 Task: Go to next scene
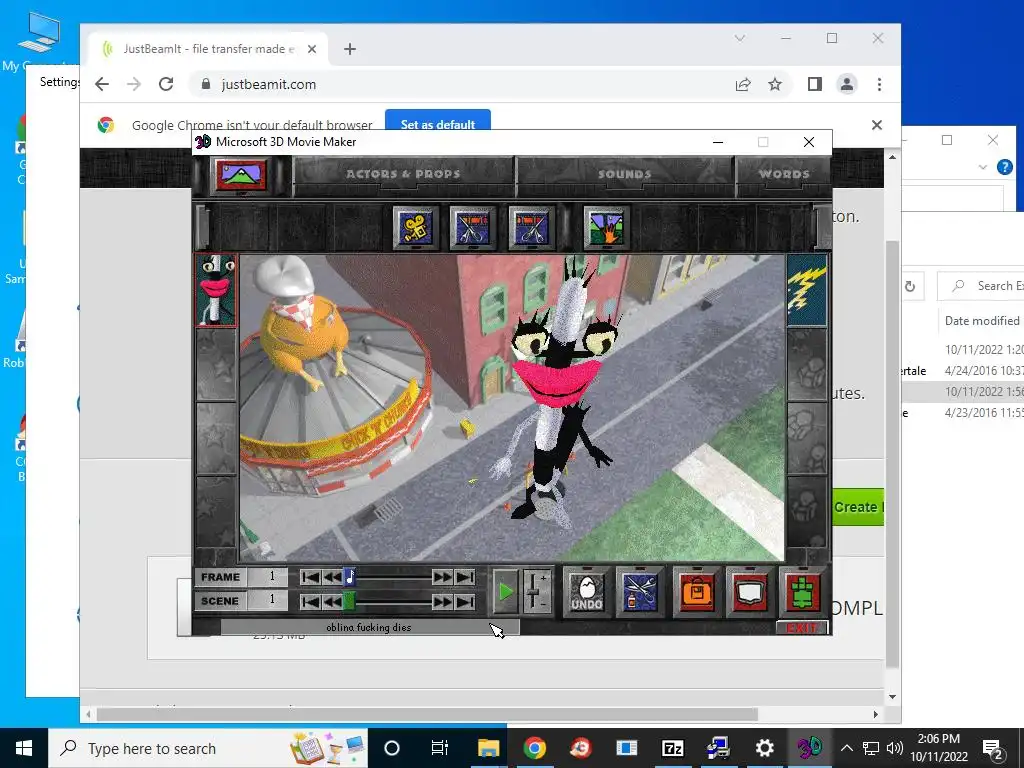point(442,601)
